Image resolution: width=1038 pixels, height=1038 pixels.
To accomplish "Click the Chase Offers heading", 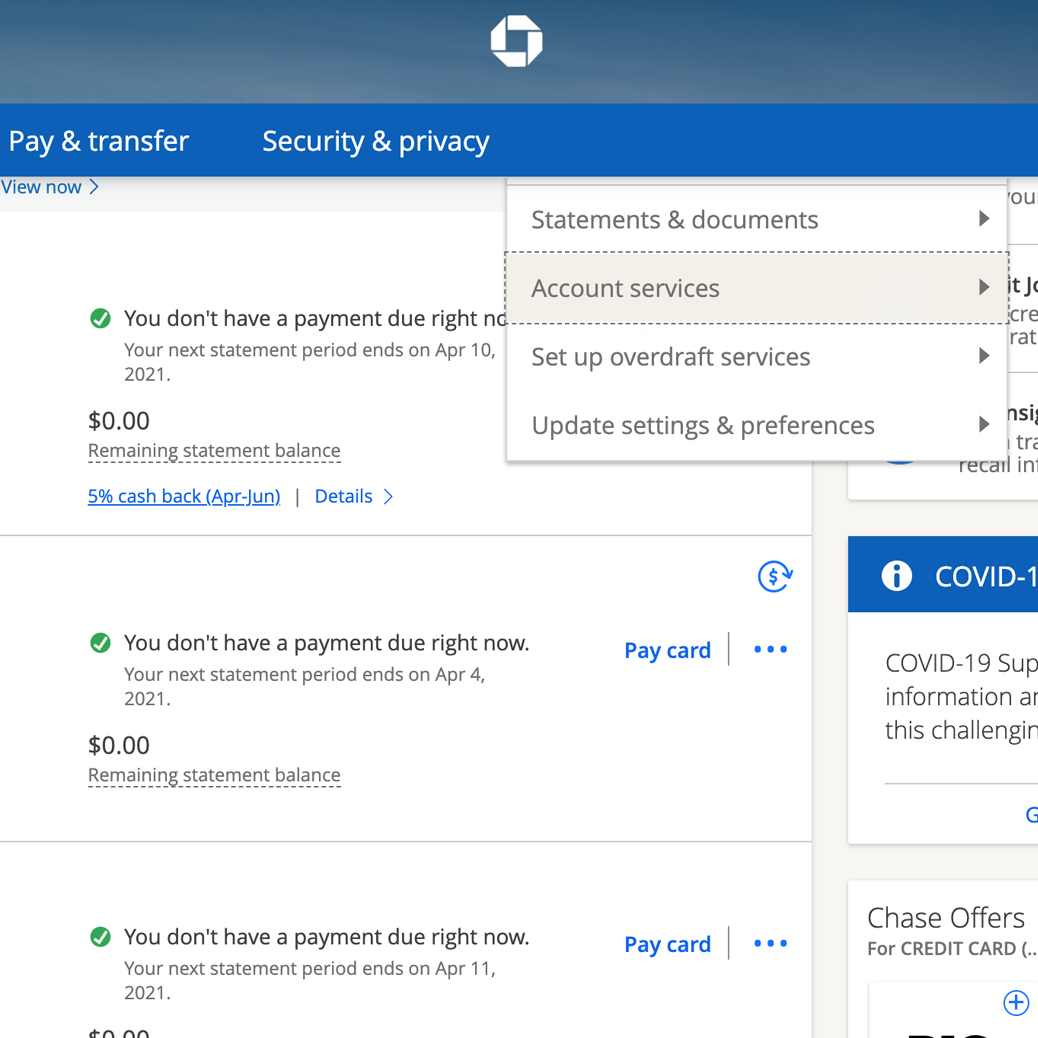I will point(945,918).
